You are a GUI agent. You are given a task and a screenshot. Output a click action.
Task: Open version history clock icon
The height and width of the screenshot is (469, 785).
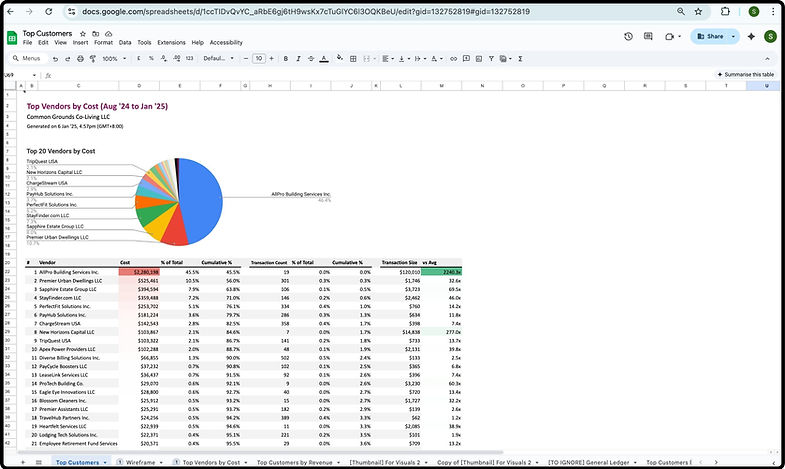click(628, 36)
